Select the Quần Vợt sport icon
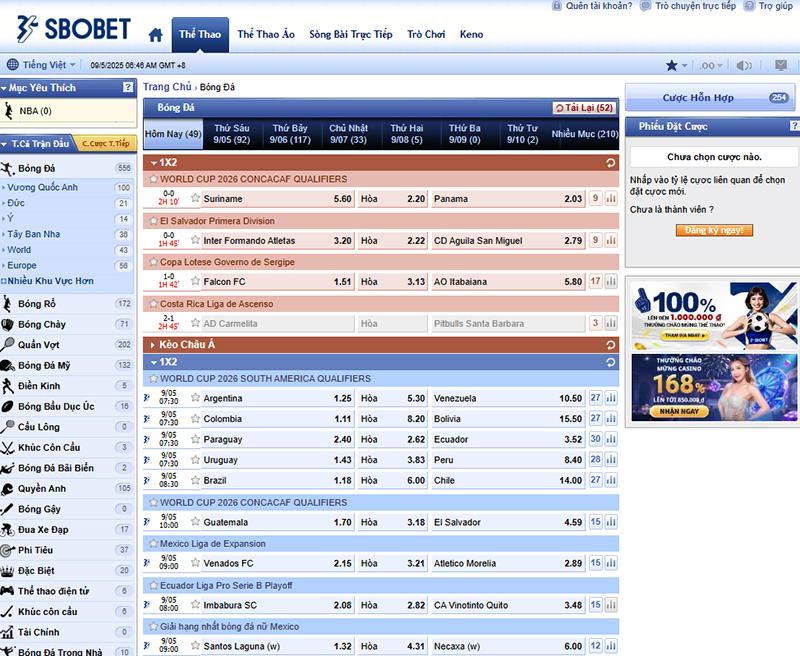The image size is (800, 656). 8,344
